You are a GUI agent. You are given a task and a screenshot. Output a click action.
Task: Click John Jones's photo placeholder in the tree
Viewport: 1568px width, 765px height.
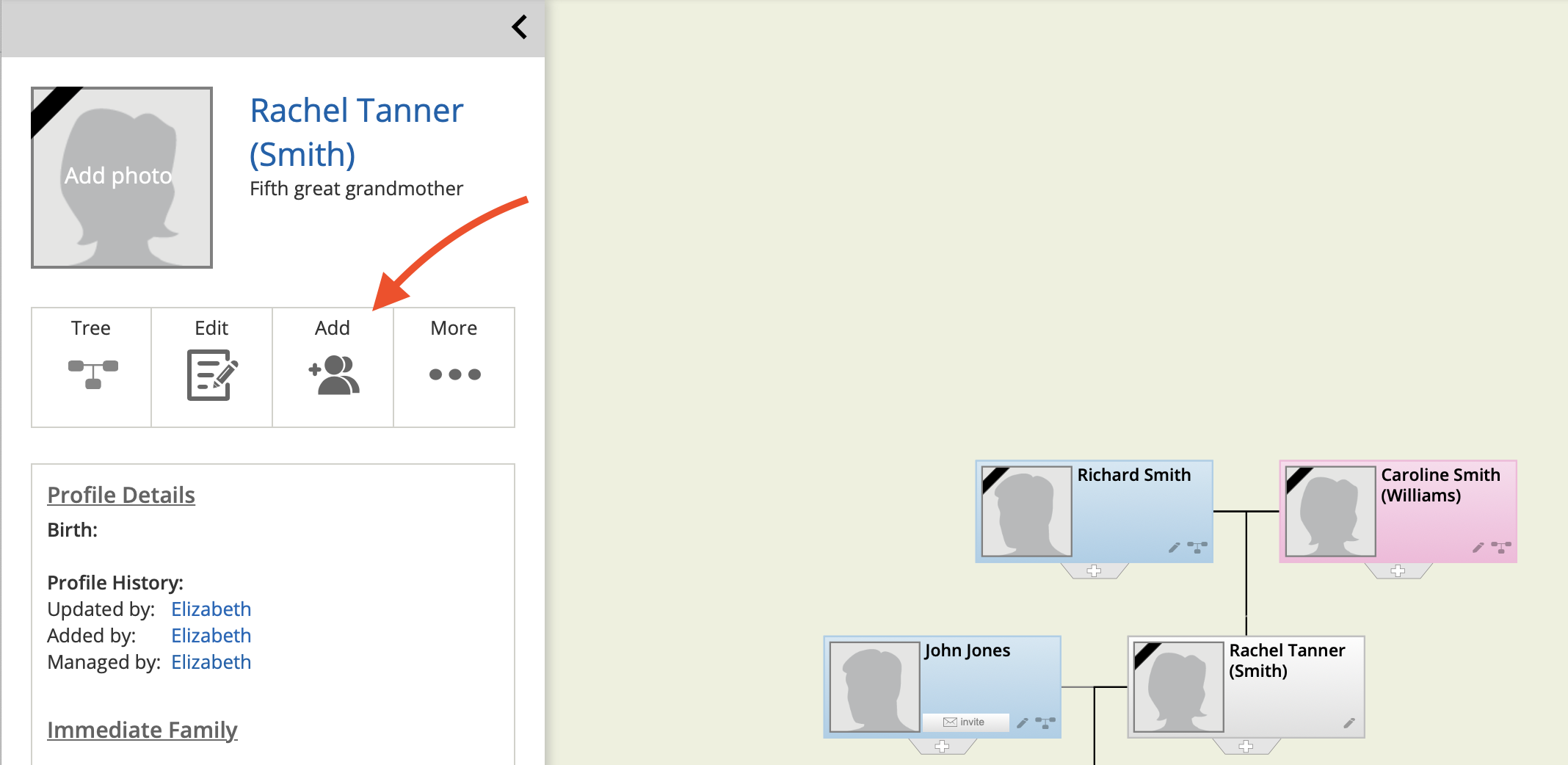coord(875,687)
